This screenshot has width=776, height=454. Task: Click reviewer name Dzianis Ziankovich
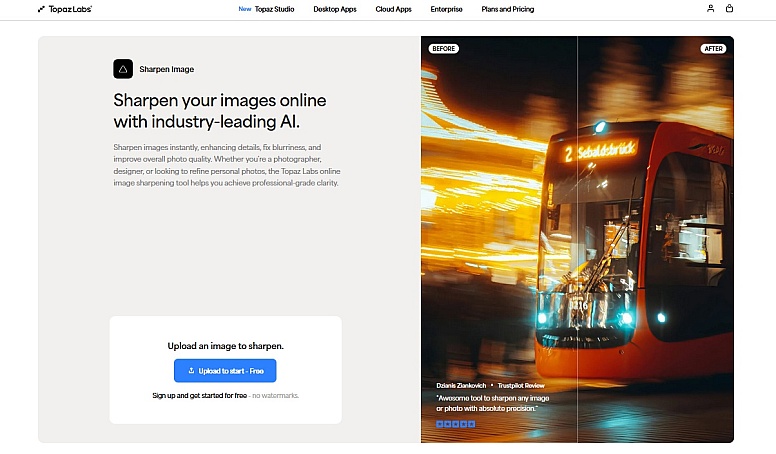(461, 385)
